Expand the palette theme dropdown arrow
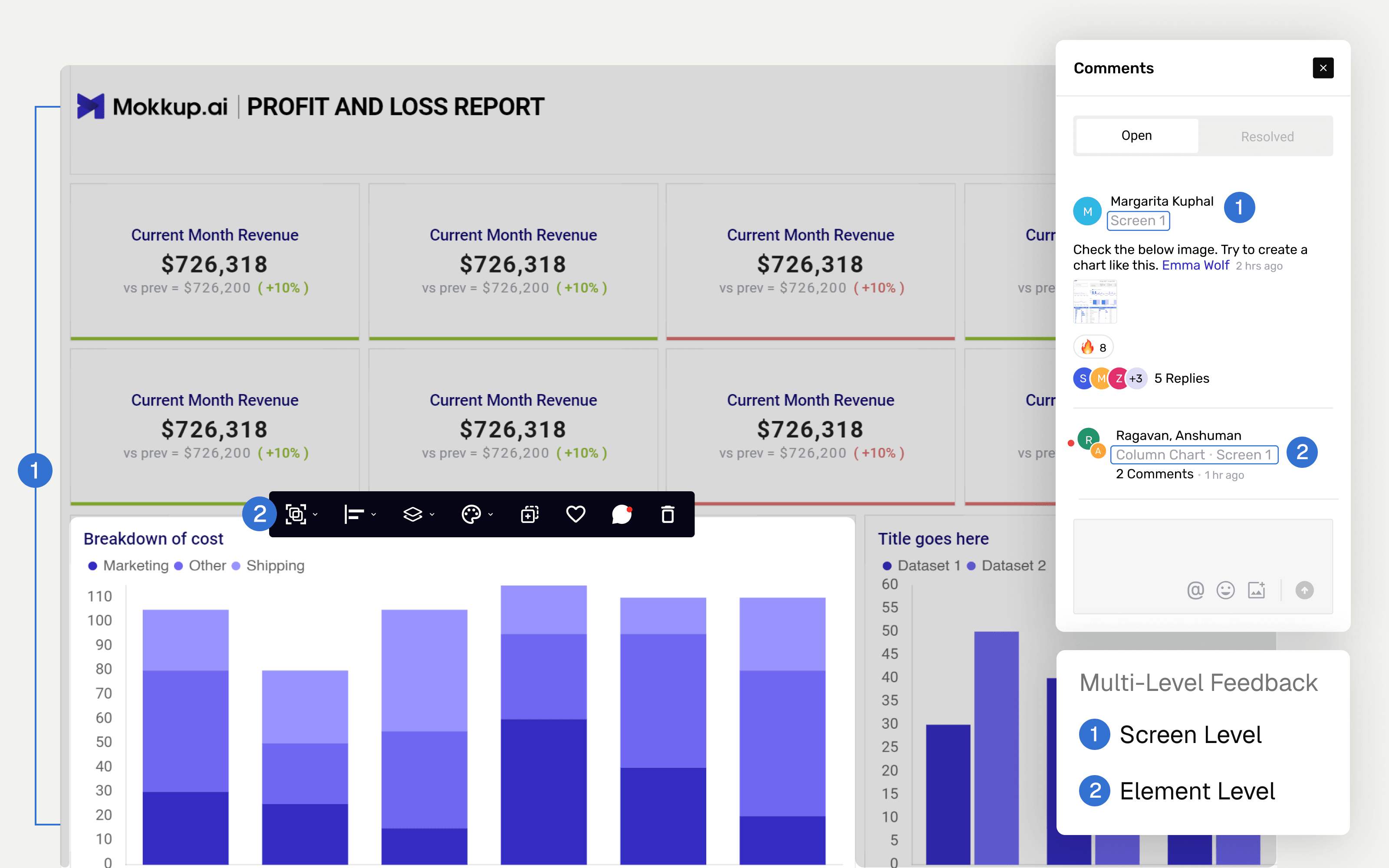This screenshot has height=868, width=1389. coord(491,514)
